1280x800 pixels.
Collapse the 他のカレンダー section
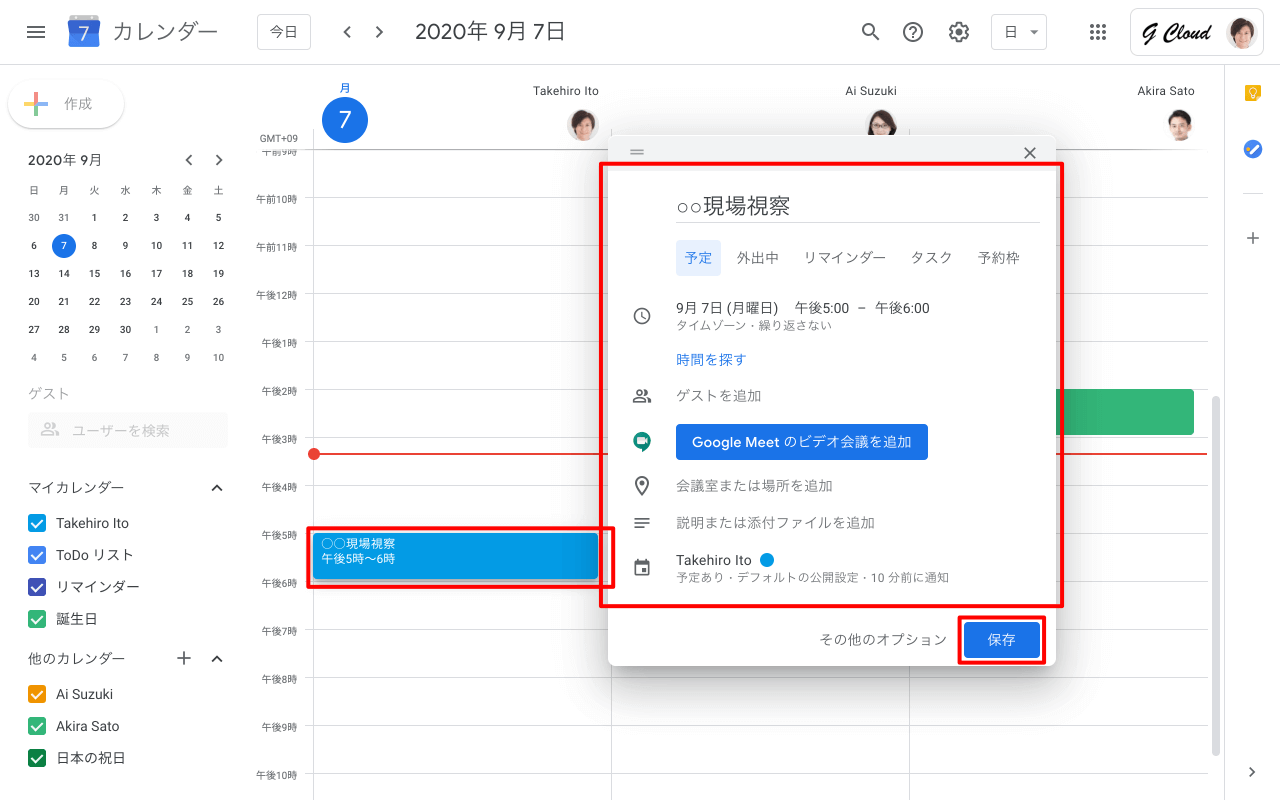[x=217, y=658]
